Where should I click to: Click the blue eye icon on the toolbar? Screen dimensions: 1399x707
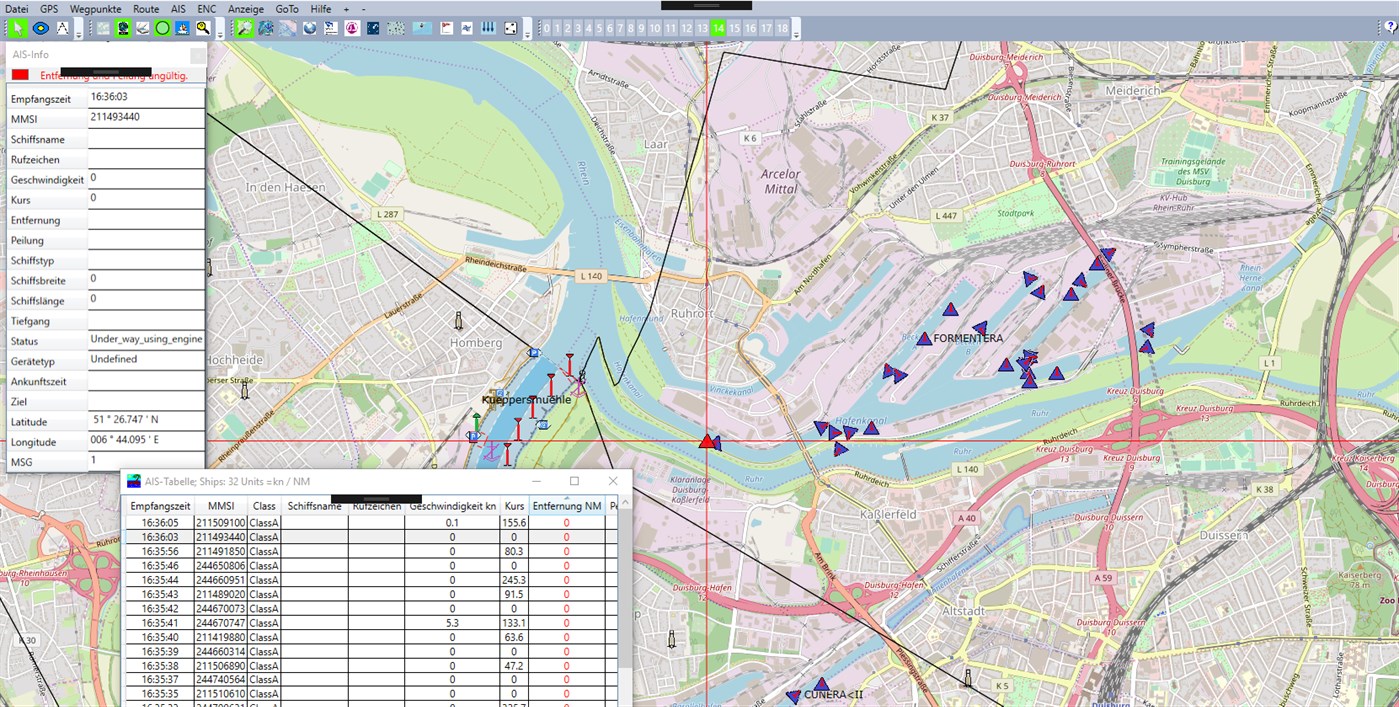point(40,29)
